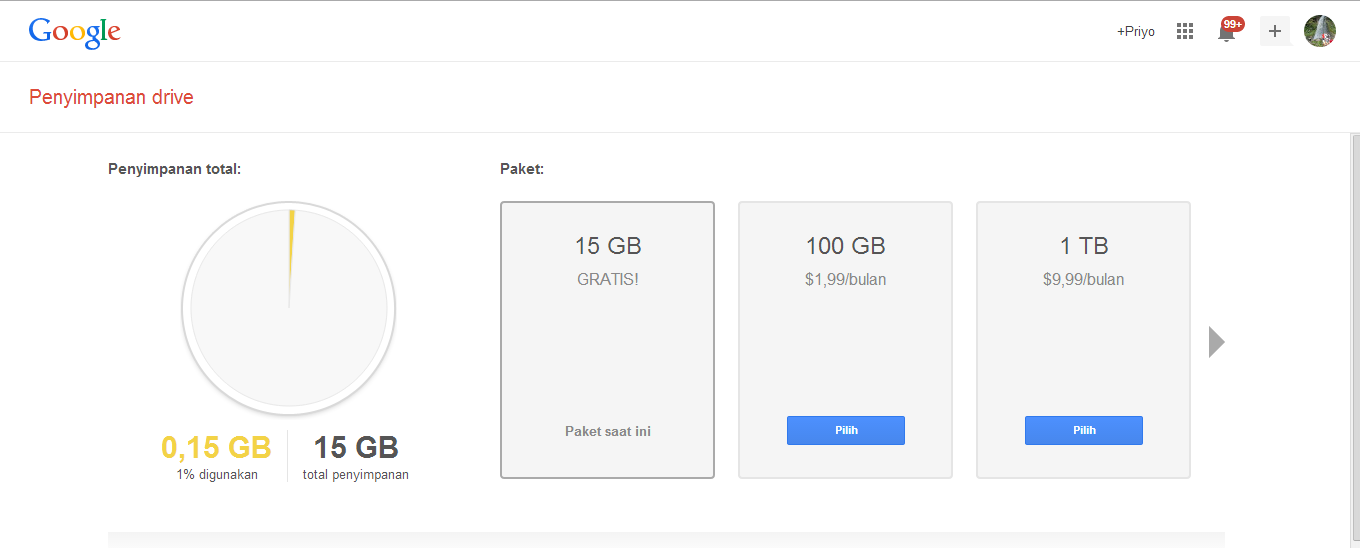Open the Google apps grid
1360x548 pixels.
click(x=1185, y=31)
